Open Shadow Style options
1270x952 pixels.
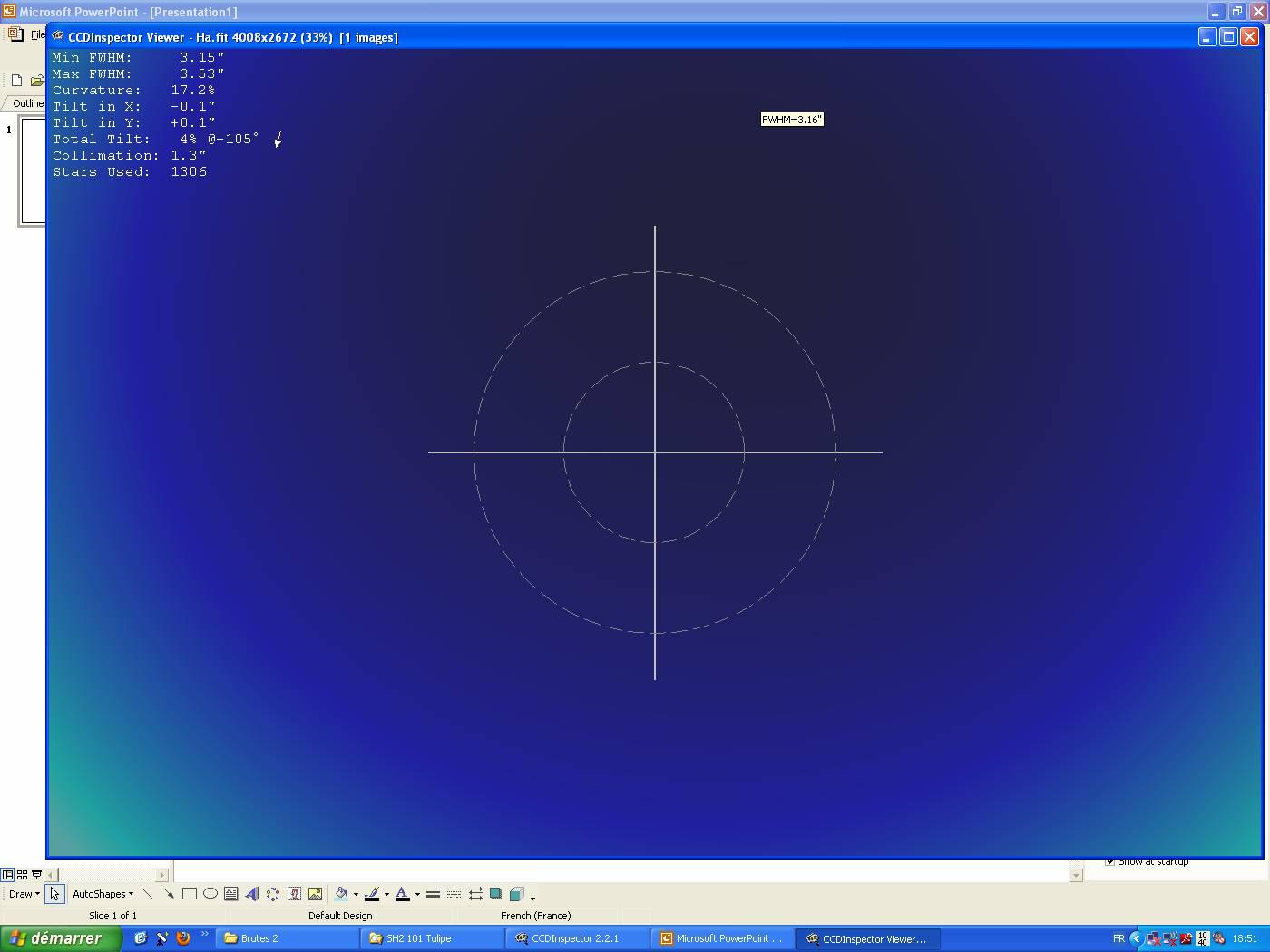(496, 894)
